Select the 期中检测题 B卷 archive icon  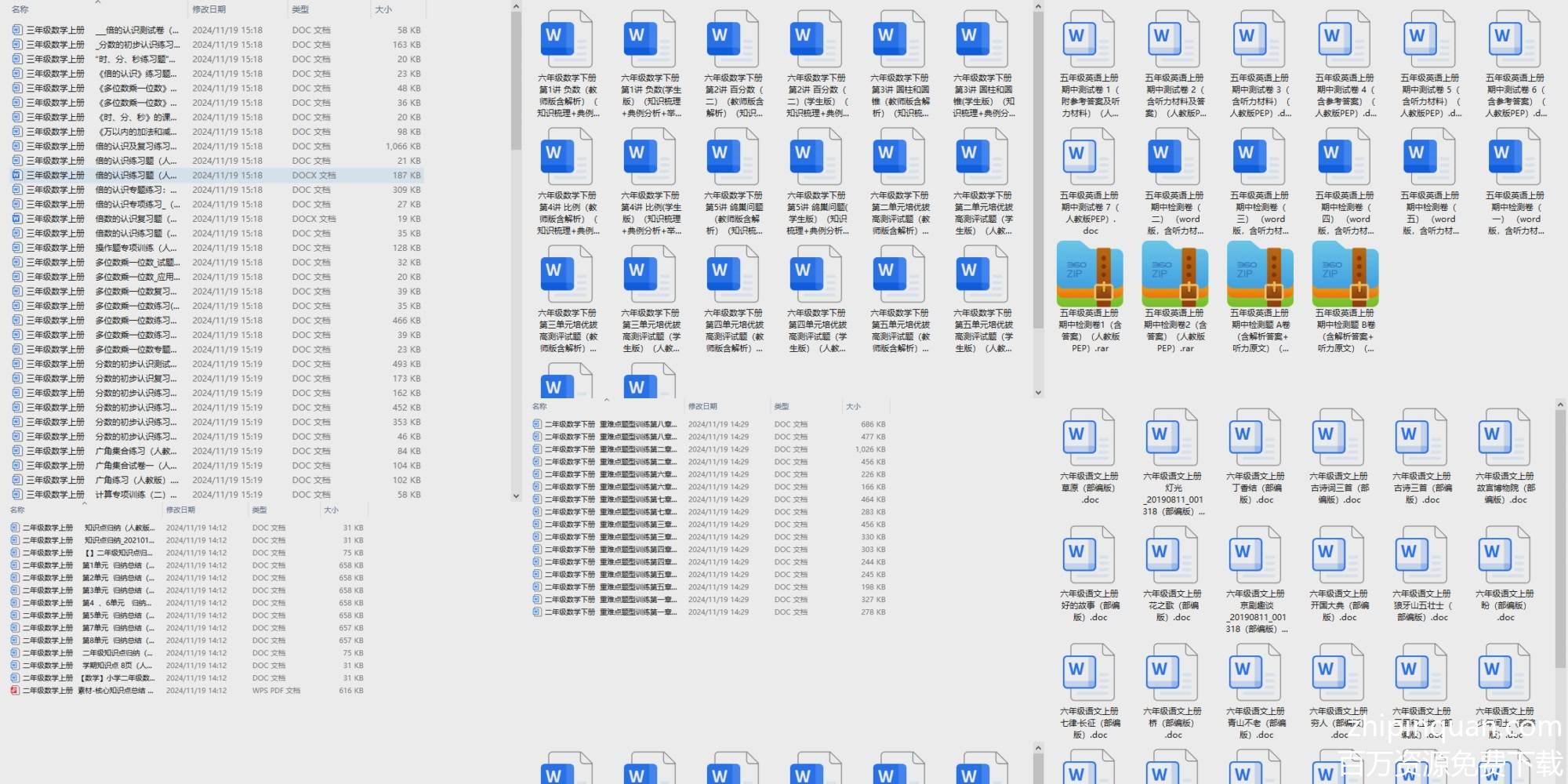point(1345,274)
